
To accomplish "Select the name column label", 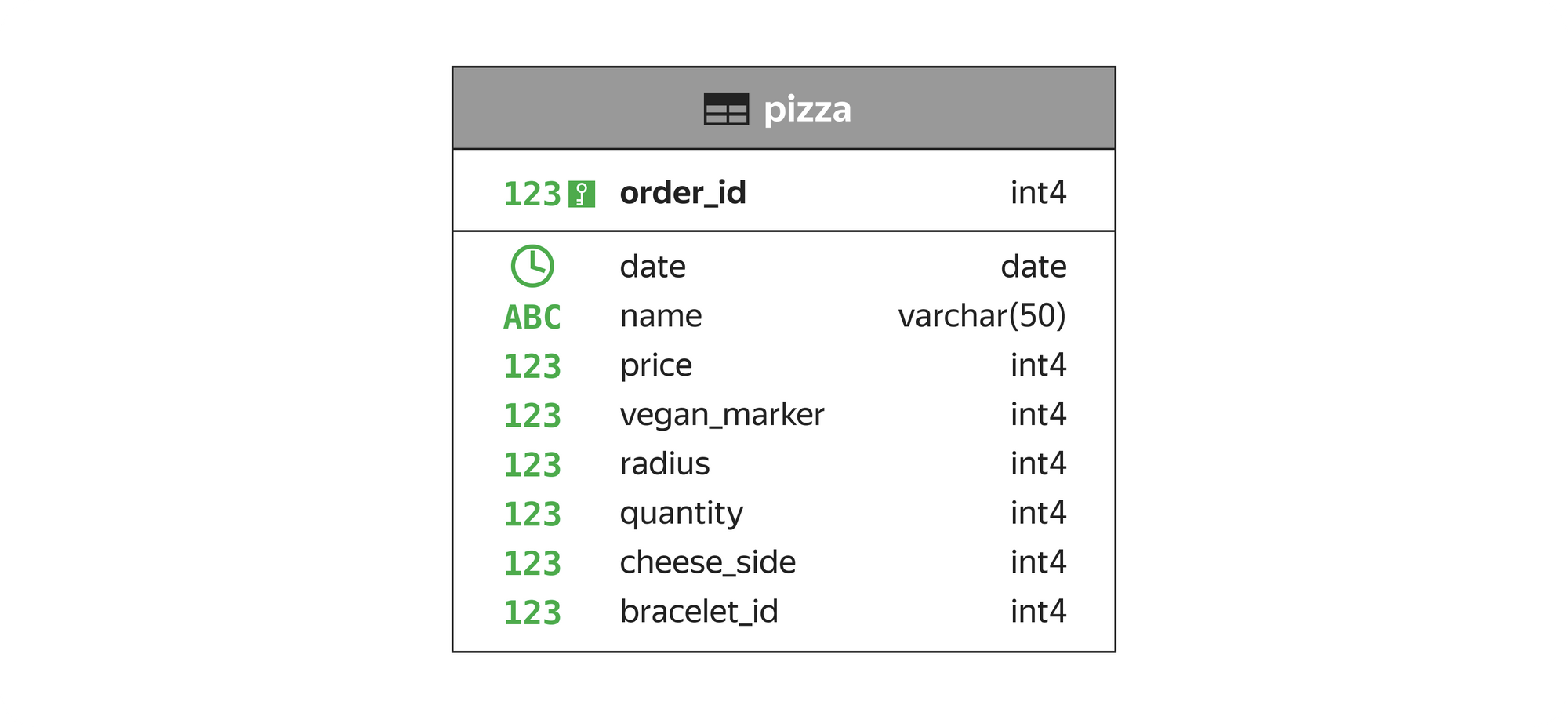I will point(661,316).
